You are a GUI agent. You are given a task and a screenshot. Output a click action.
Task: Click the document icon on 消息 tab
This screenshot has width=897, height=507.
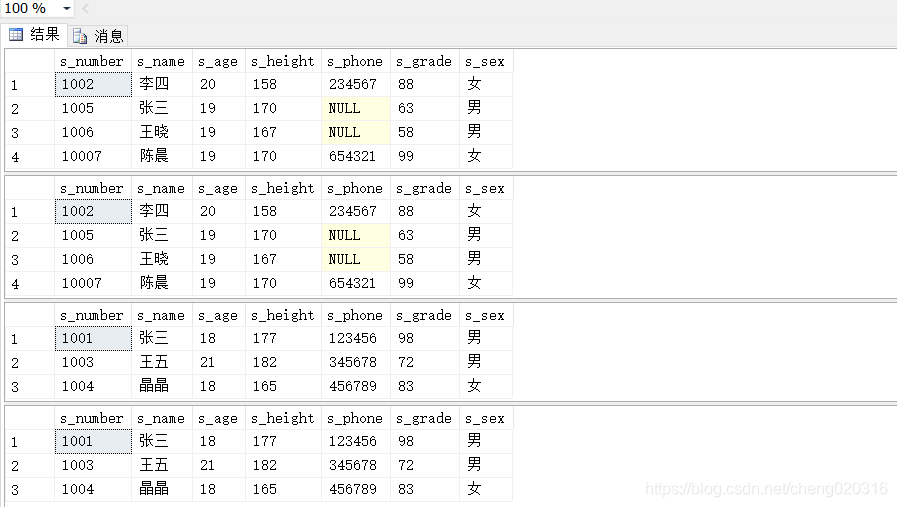[x=80, y=36]
